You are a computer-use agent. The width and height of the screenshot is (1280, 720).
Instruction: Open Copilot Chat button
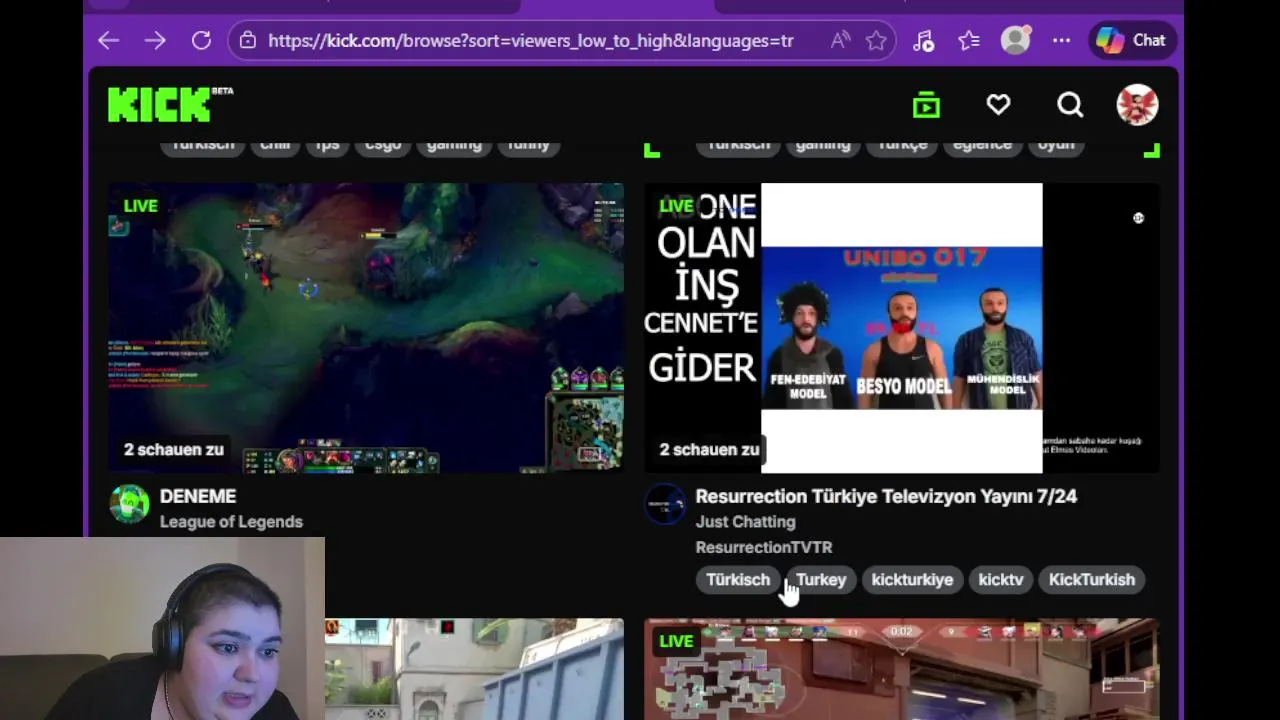(x=1131, y=41)
